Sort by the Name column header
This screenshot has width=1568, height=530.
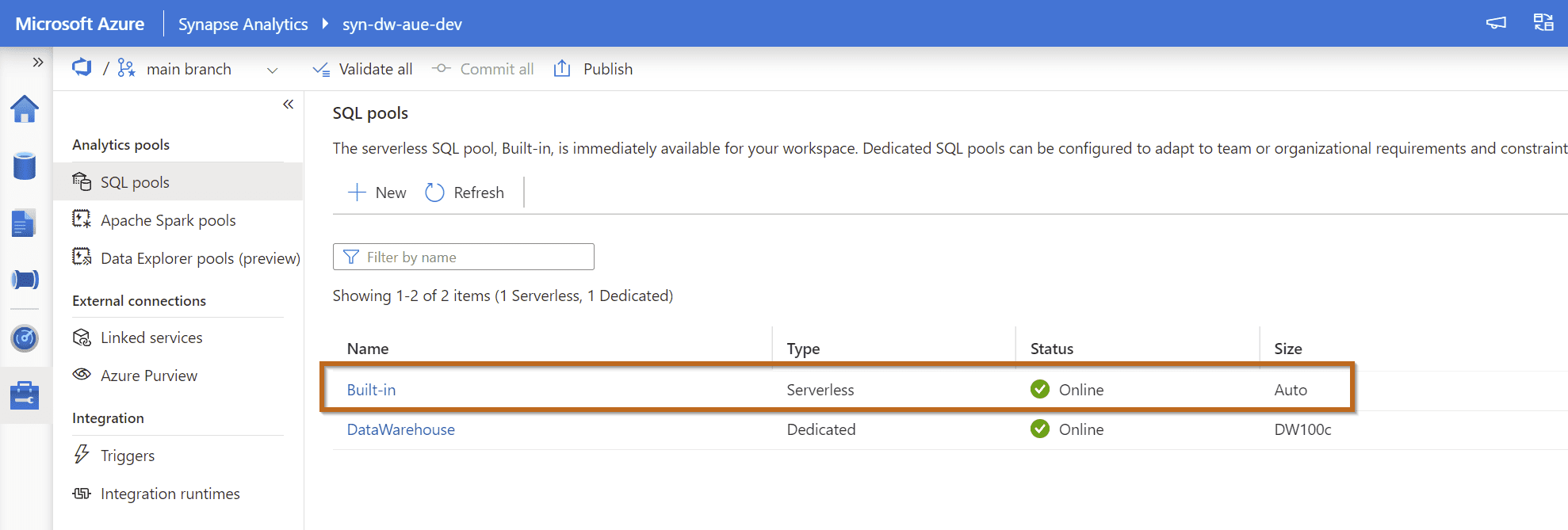click(x=368, y=349)
